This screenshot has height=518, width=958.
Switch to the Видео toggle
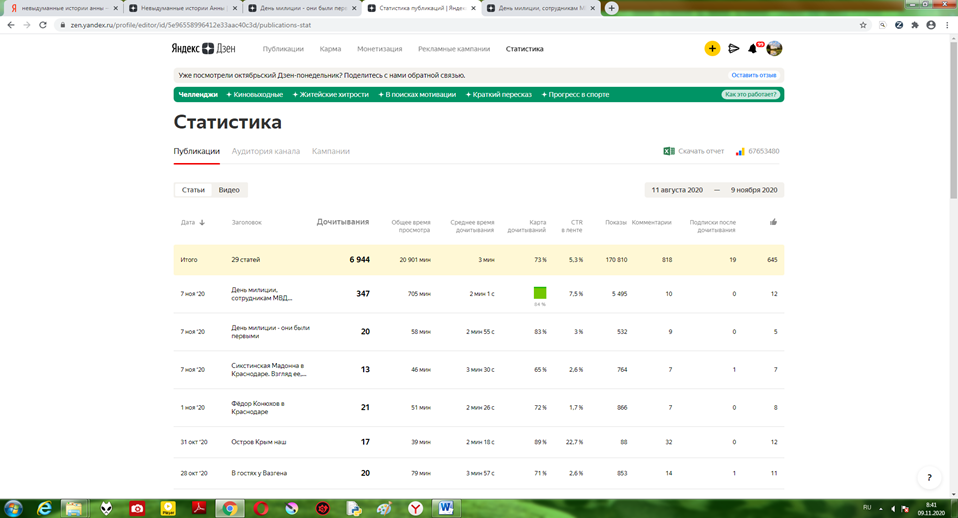229,190
